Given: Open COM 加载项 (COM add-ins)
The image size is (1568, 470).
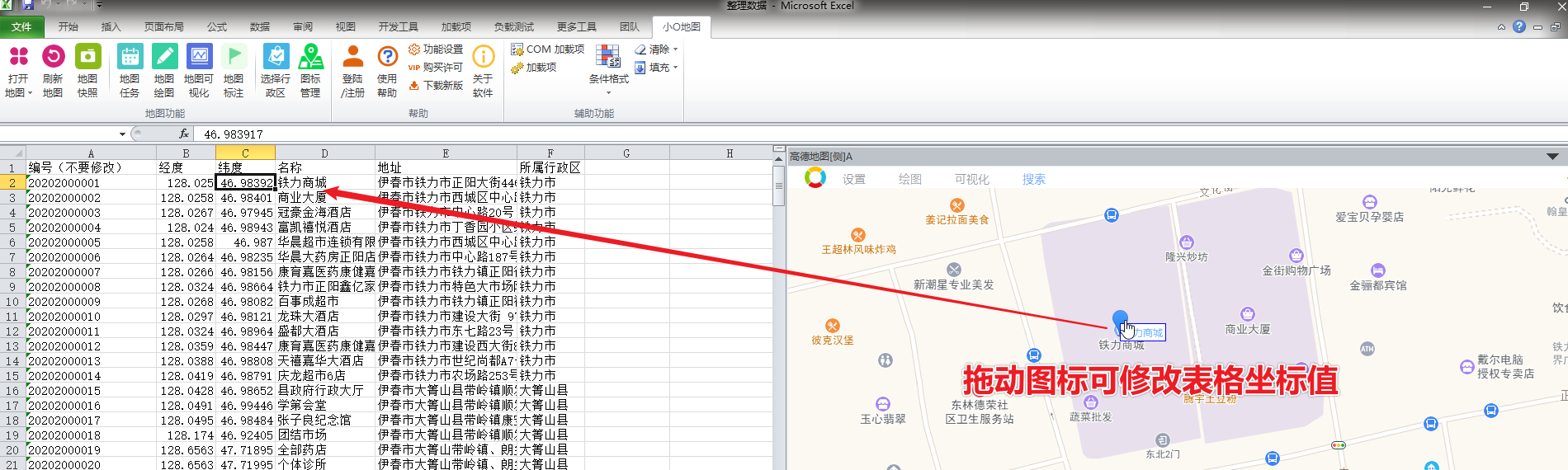Looking at the screenshot, I should (x=548, y=49).
